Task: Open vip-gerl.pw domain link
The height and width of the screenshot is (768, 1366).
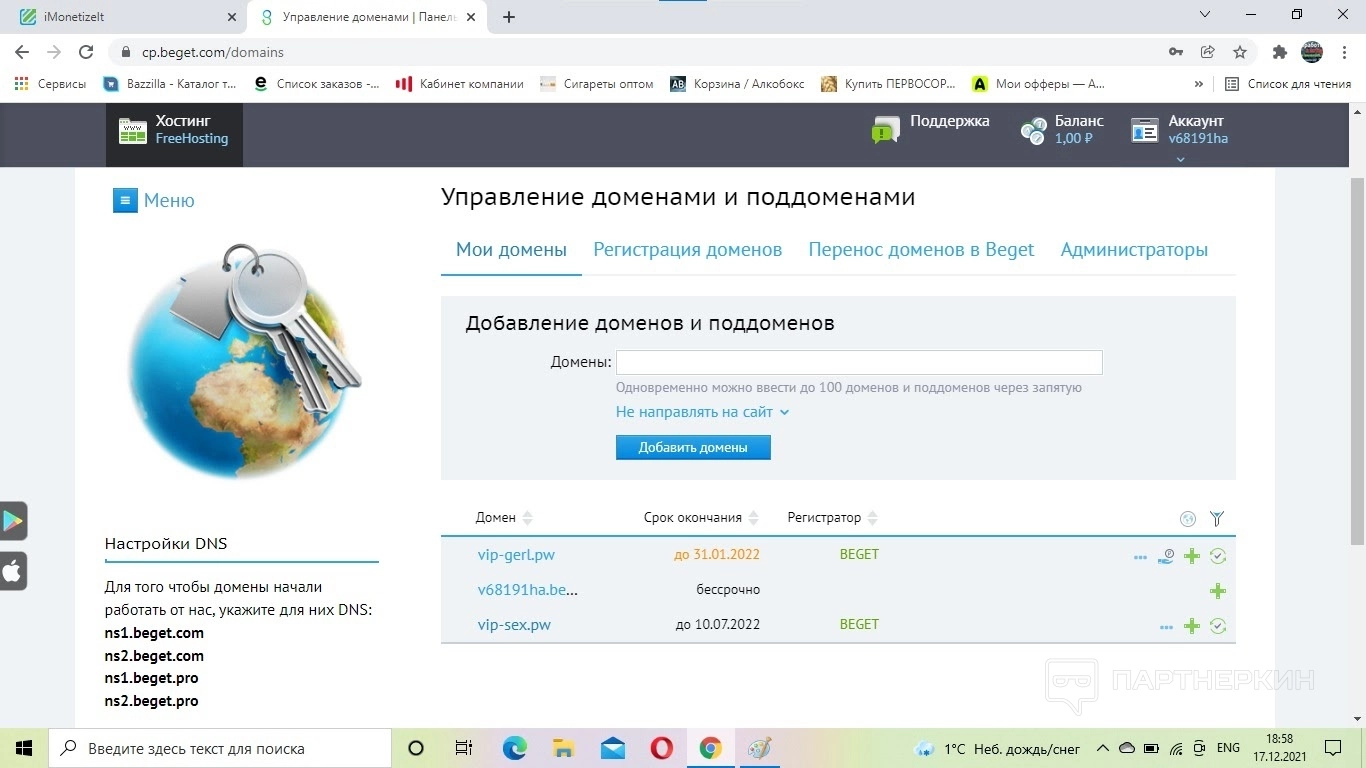Action: [x=516, y=555]
